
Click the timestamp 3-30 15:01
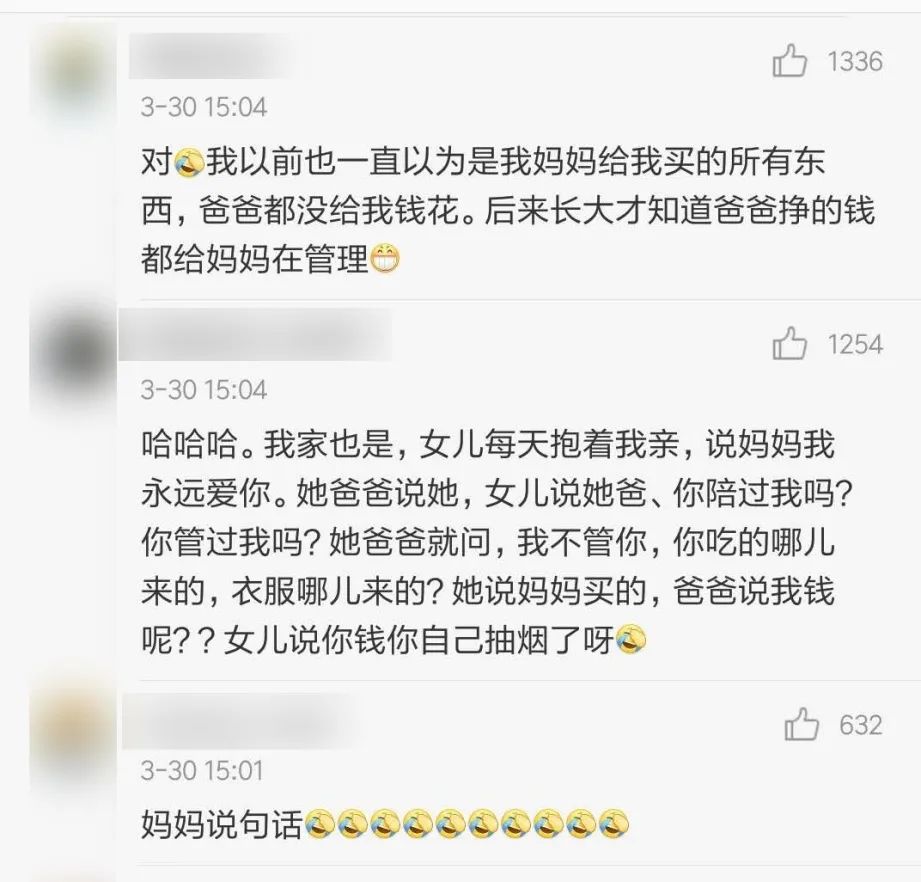click(x=201, y=770)
